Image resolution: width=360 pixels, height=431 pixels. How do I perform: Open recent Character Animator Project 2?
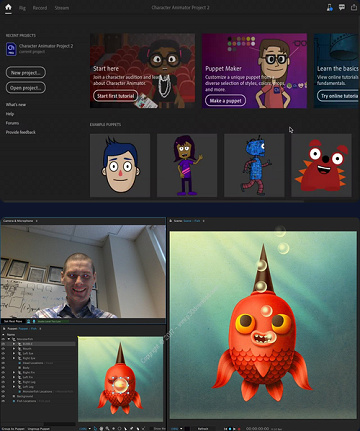pyautogui.click(x=39, y=49)
